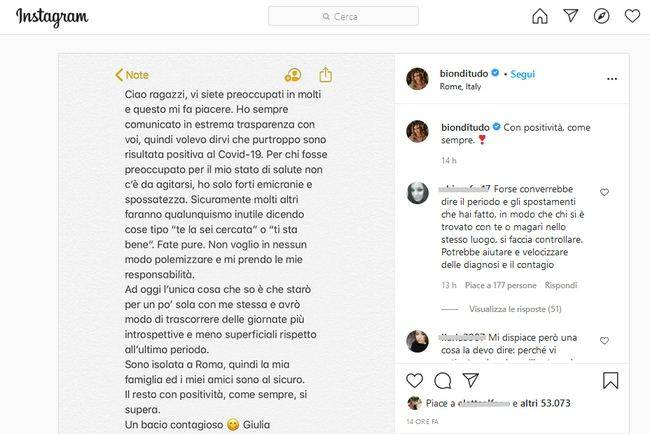Open bionditudo profile picture in post header
Viewport: 650px width, 434px height.
click(x=417, y=79)
